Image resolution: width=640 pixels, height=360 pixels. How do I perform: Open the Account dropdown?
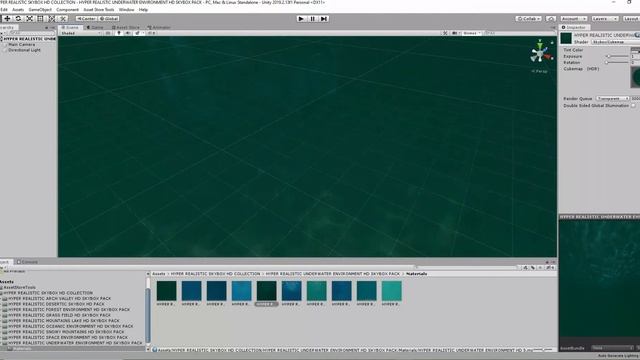point(573,19)
